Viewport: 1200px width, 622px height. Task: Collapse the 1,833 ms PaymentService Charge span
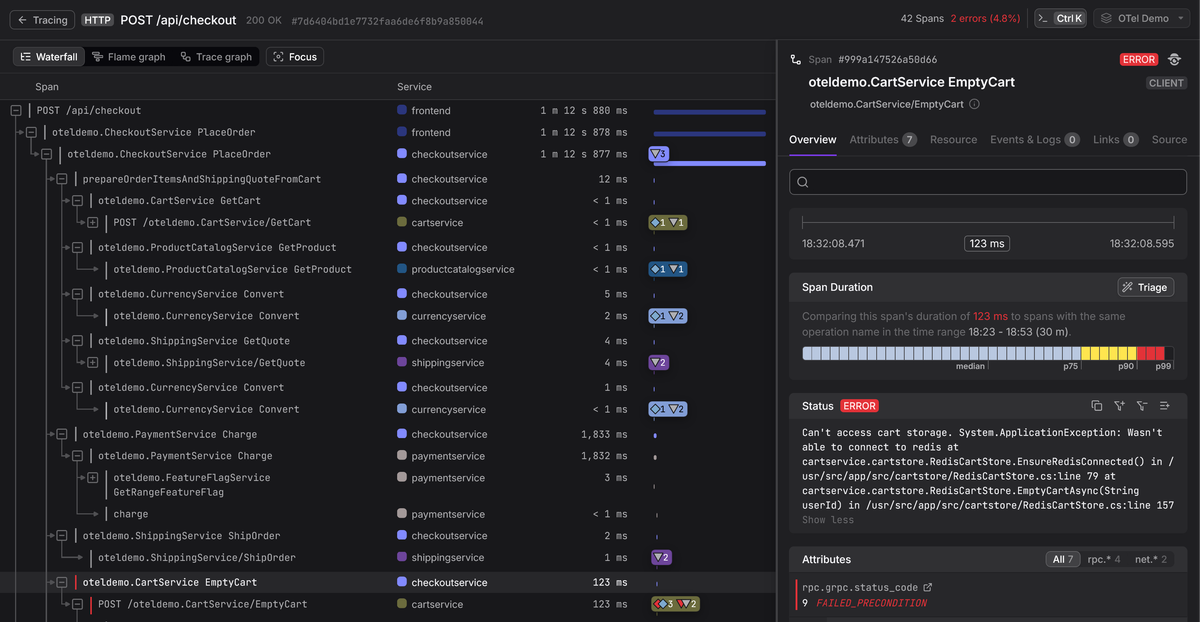click(x=62, y=435)
